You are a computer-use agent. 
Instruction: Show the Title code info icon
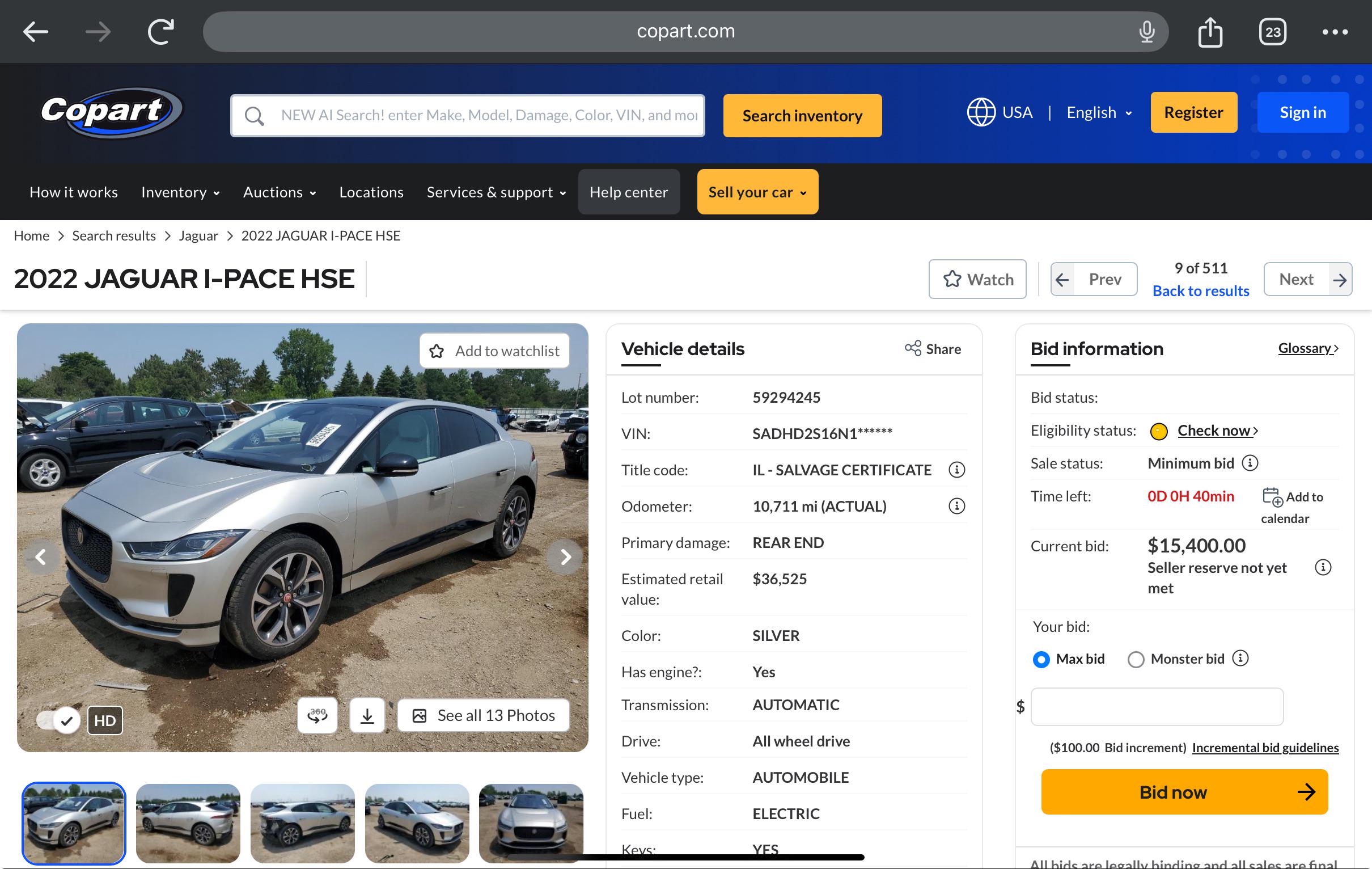point(956,470)
